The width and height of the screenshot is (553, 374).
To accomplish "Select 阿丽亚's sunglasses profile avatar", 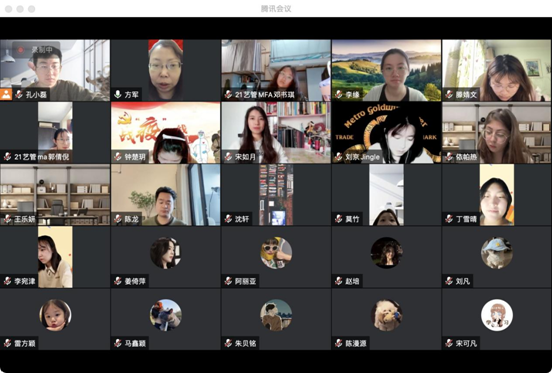I will (276, 253).
